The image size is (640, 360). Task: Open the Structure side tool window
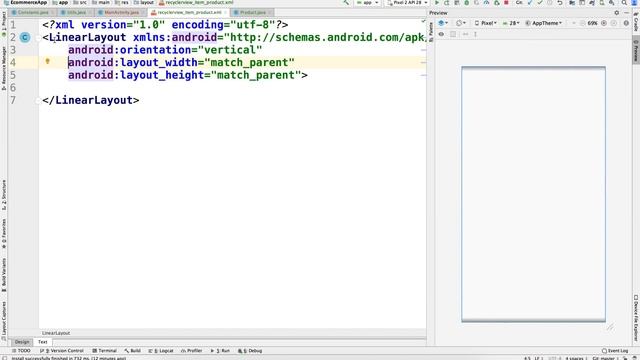(x=4, y=195)
